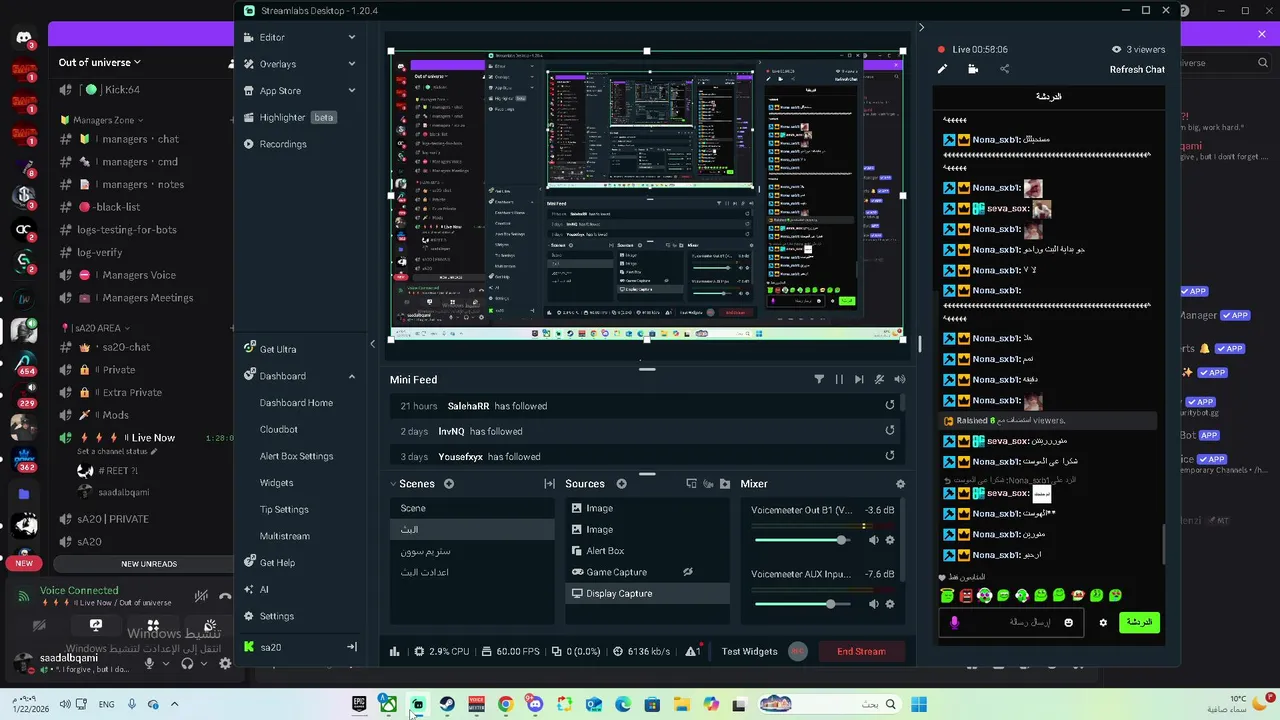1280x720 pixels.
Task: Open the Multistream page
Action: click(284, 536)
